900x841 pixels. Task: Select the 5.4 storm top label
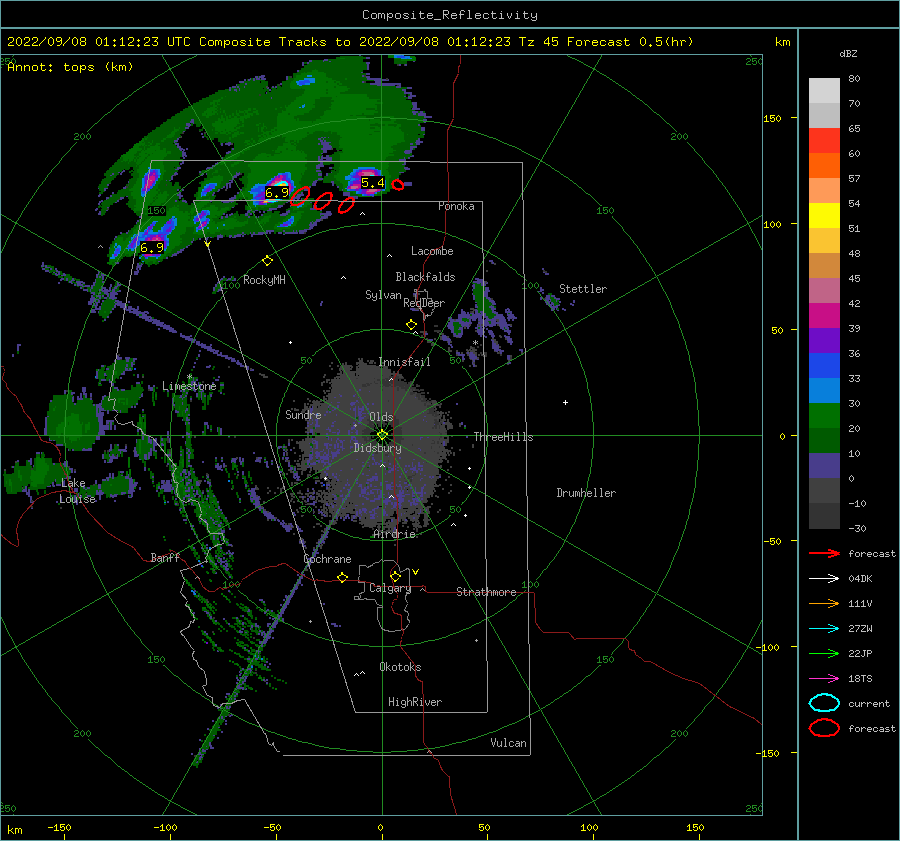point(373,183)
